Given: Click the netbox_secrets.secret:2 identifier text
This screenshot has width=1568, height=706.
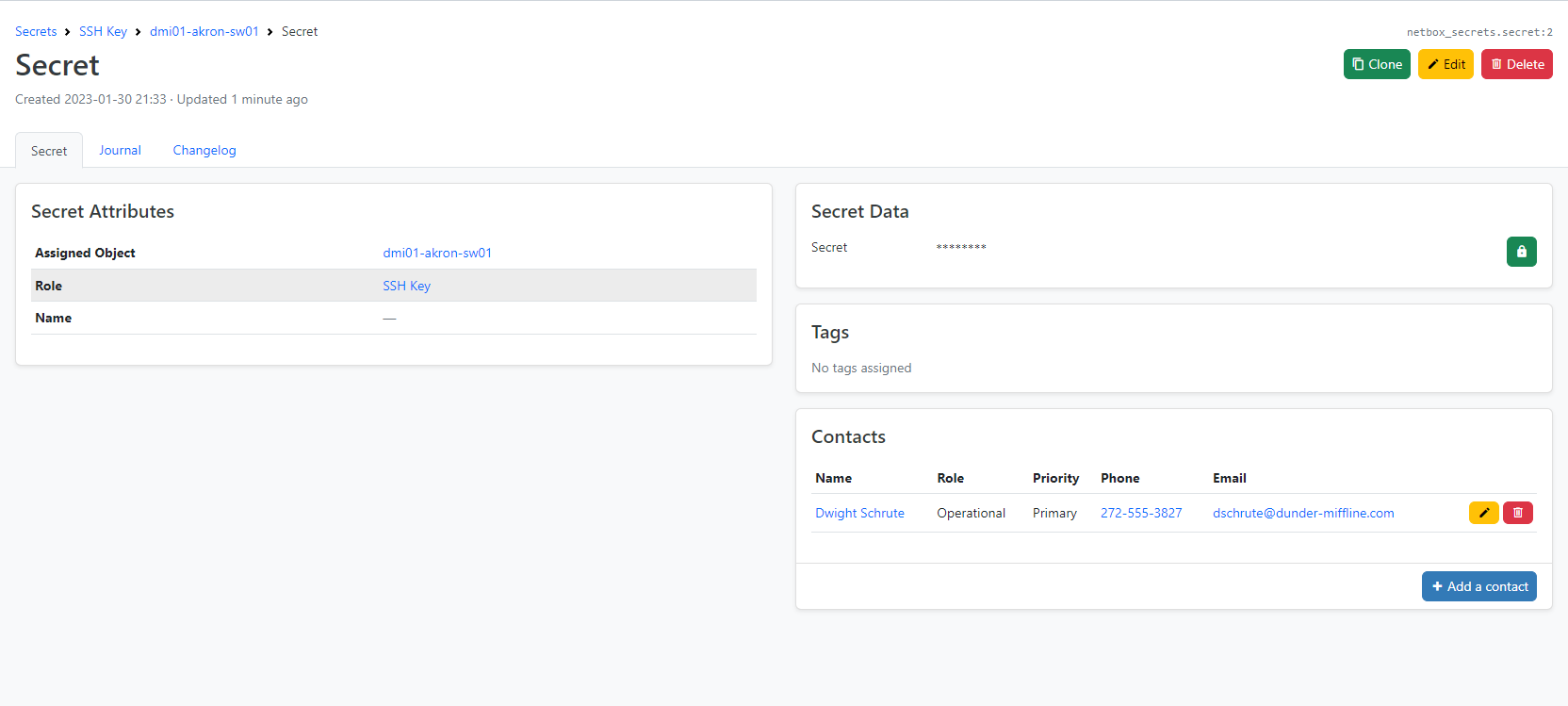Looking at the screenshot, I should tap(1478, 32).
